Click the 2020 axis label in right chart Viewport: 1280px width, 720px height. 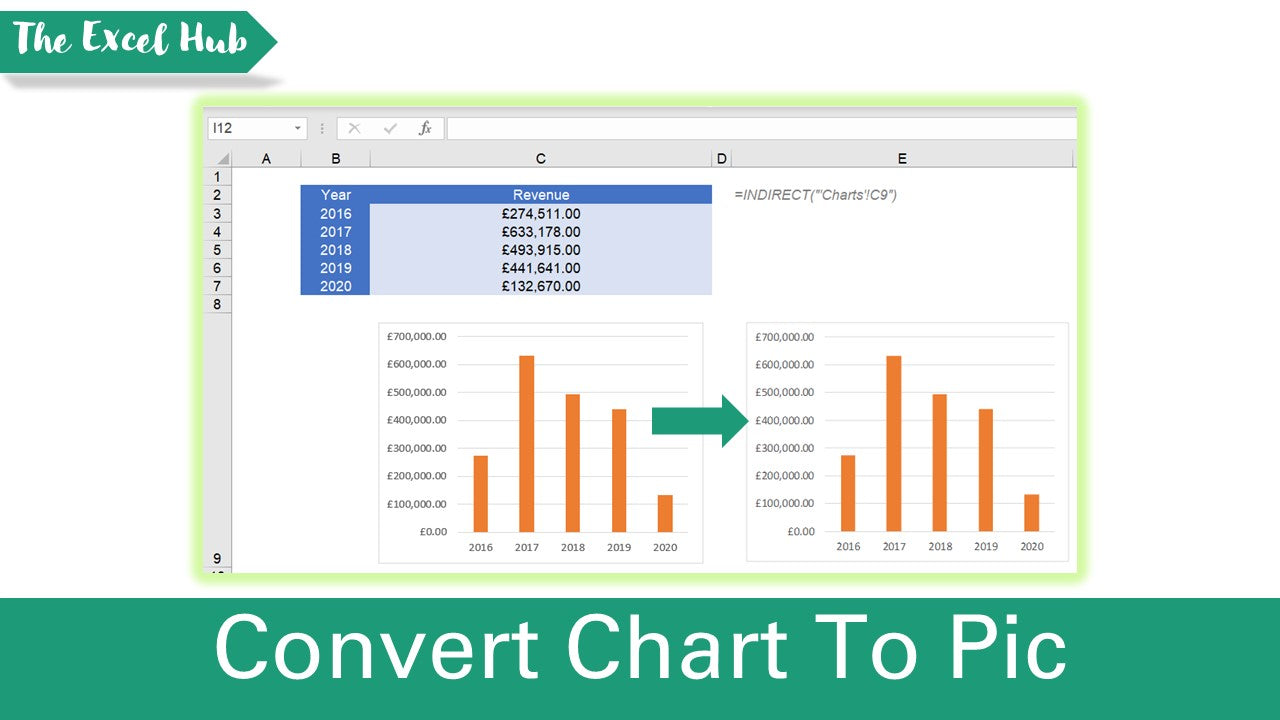[1032, 546]
